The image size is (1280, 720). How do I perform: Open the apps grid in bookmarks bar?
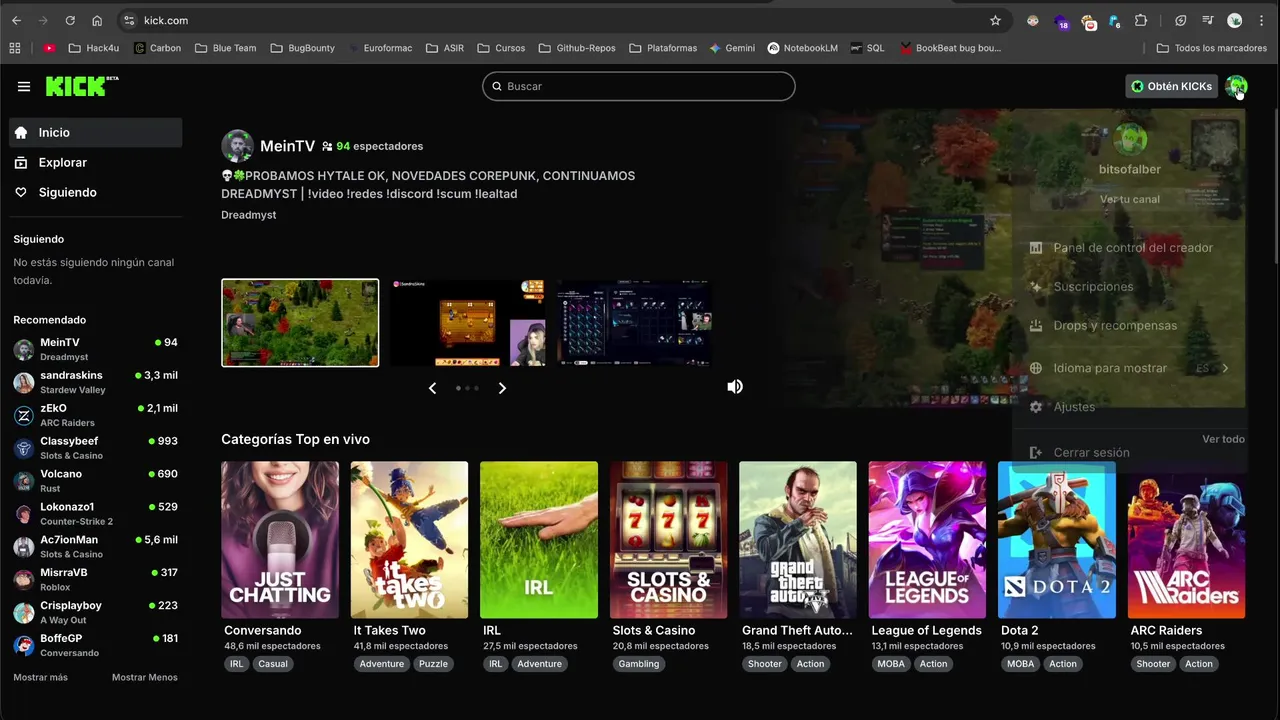pyautogui.click(x=14, y=48)
